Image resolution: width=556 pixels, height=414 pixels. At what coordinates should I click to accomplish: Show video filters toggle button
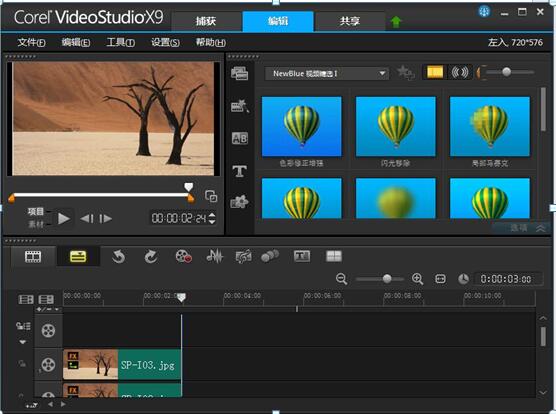(435, 72)
